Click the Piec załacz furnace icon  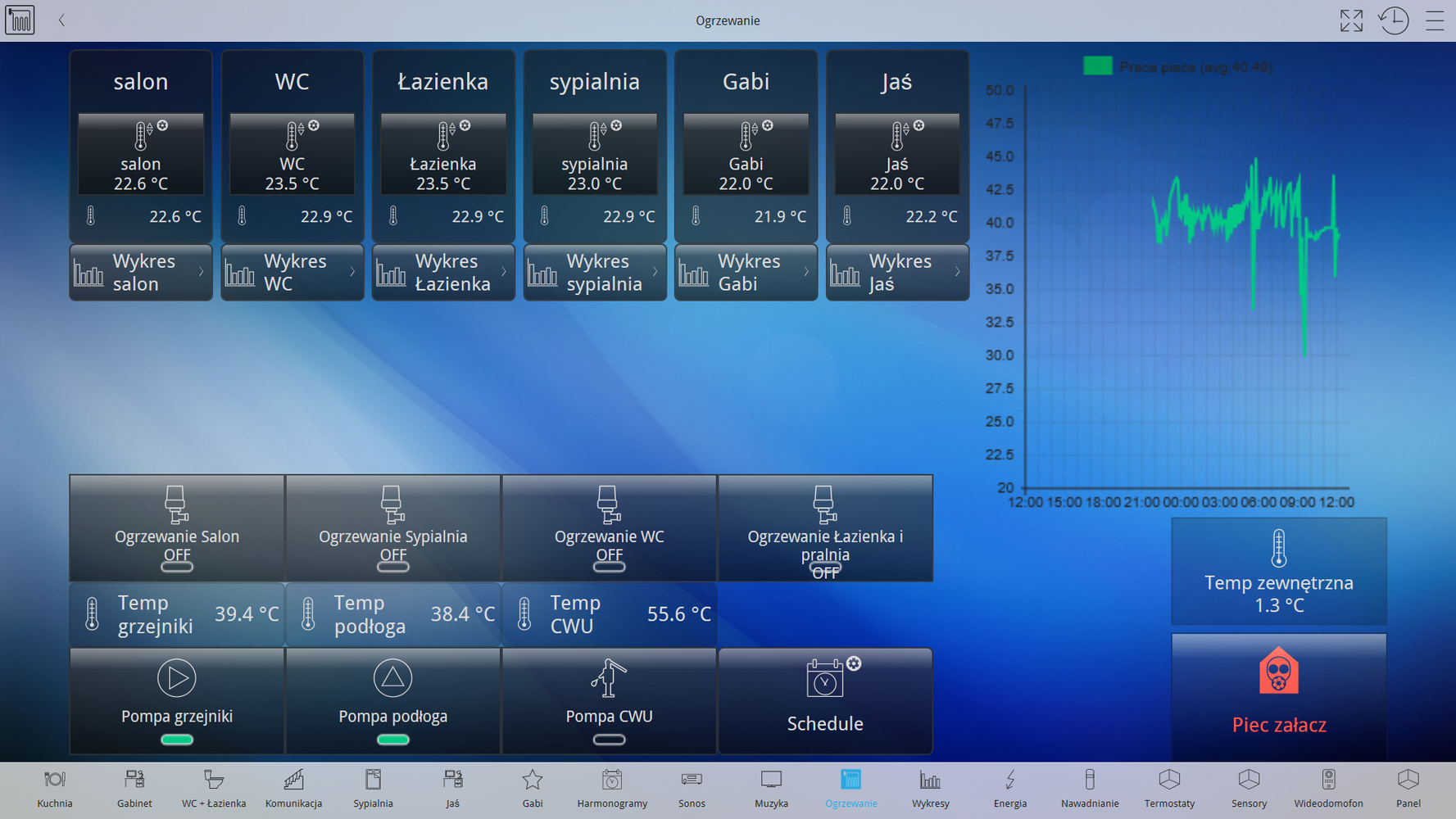tap(1278, 673)
